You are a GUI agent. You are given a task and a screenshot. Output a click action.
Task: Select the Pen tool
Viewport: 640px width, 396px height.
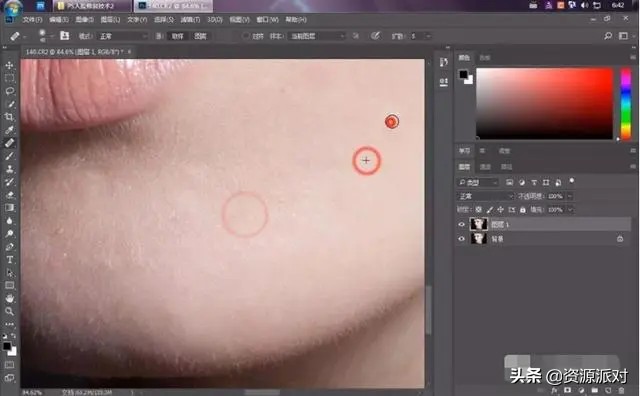point(9,247)
